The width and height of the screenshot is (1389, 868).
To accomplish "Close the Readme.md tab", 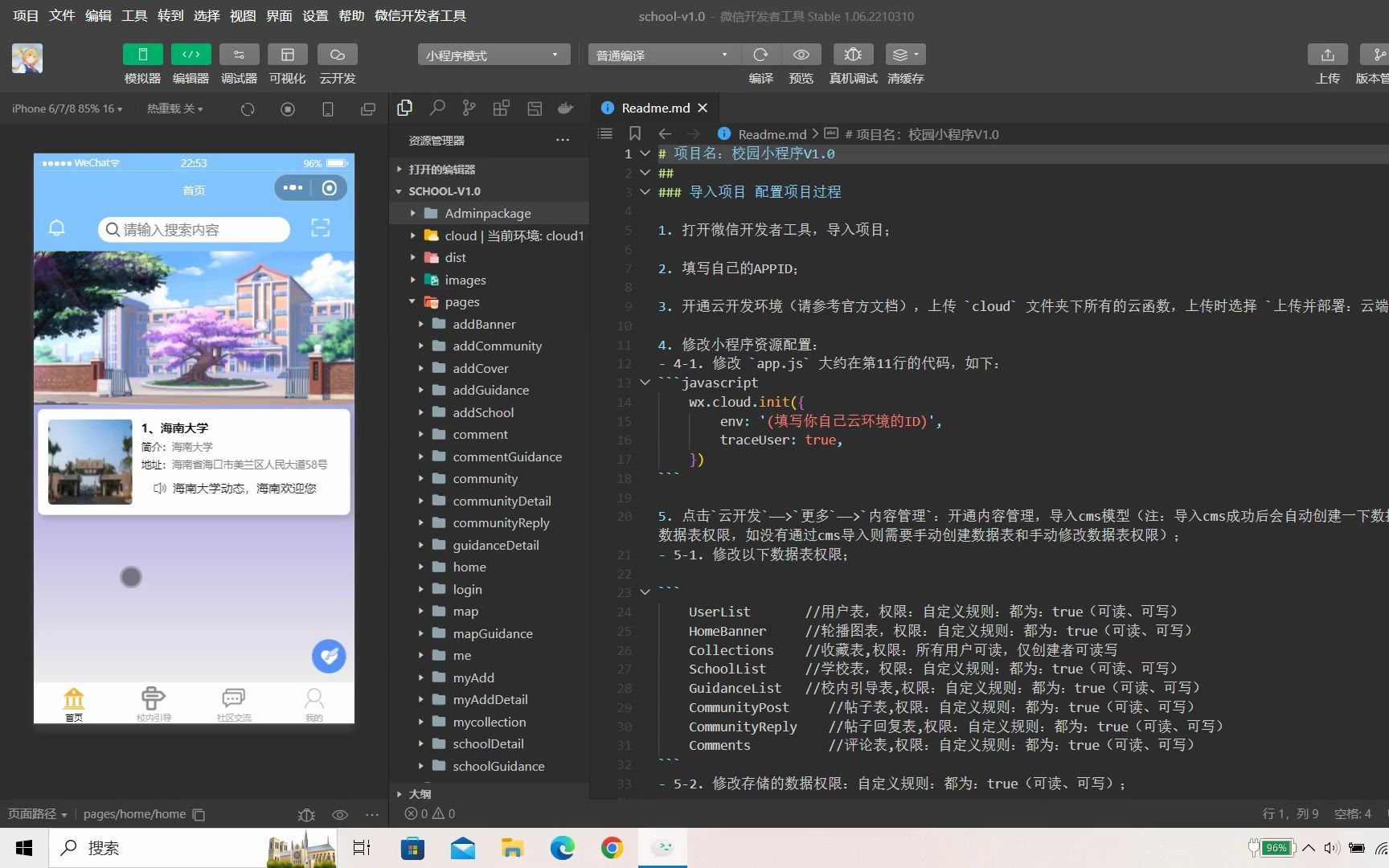I will point(703,108).
